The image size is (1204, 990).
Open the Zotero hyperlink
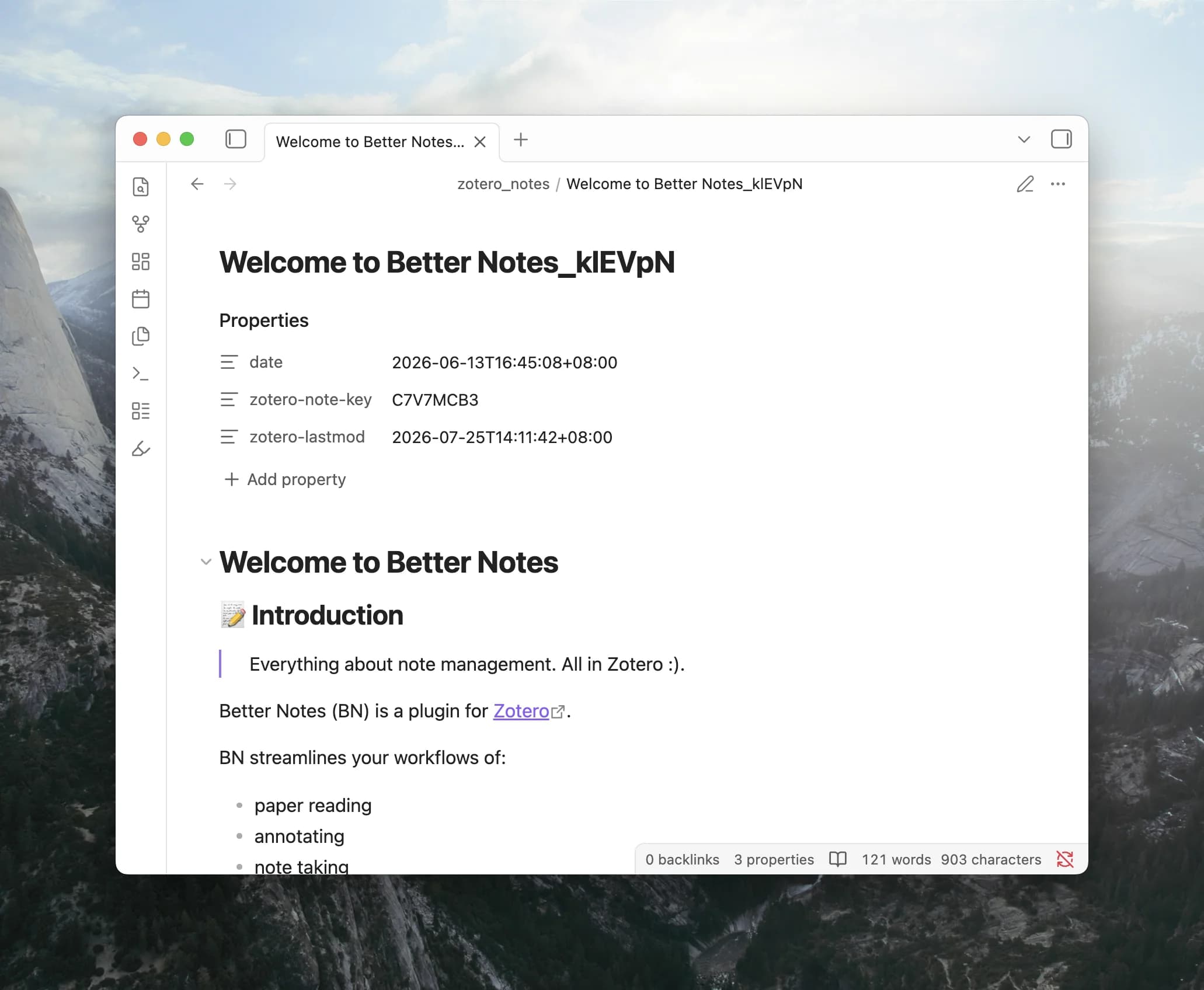point(521,712)
